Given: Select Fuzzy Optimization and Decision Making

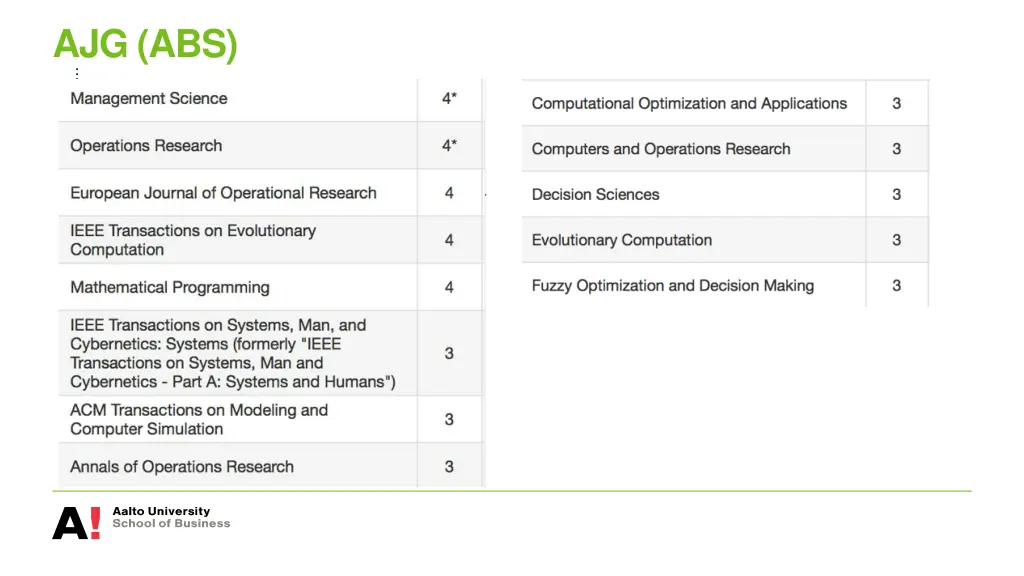Looking at the screenshot, I should [673, 286].
